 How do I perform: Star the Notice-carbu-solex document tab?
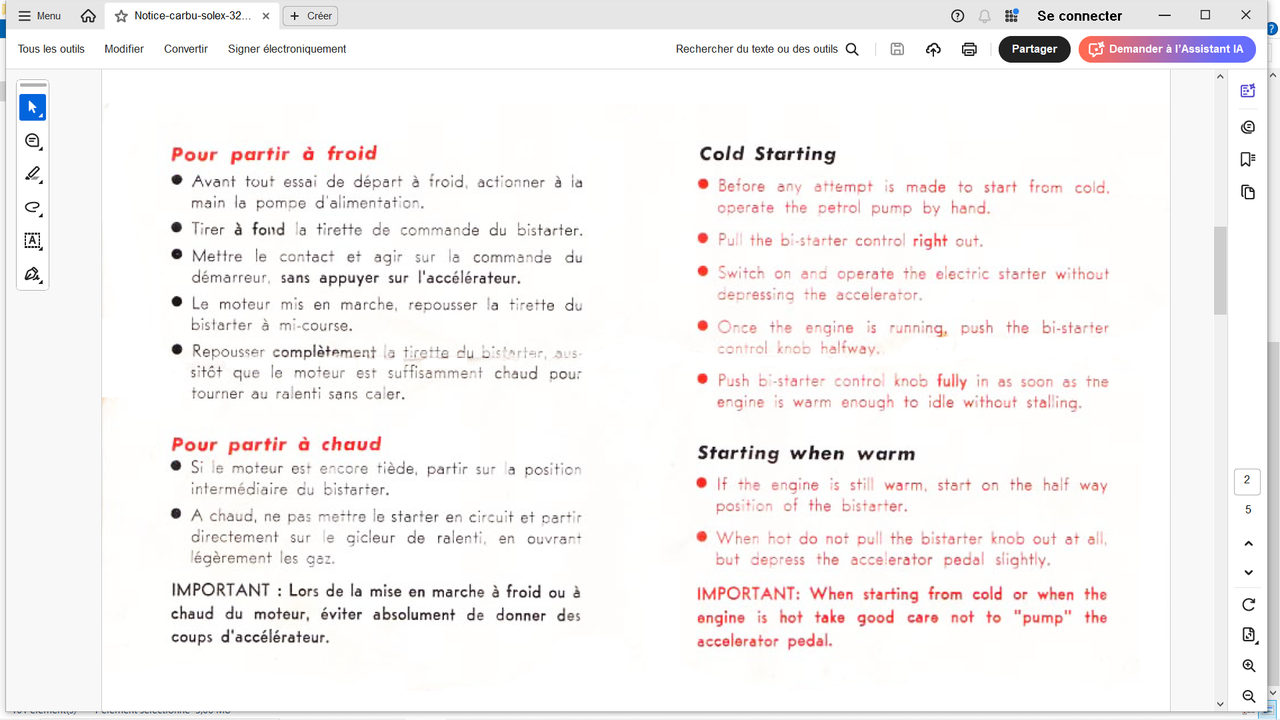[x=121, y=16]
